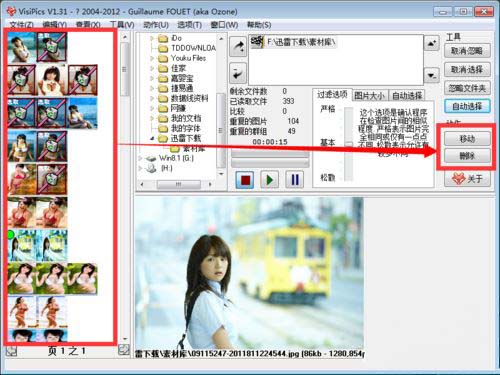This screenshot has height=375, width=500.
Task: Open the 动作(U) menu
Action: pos(156,25)
